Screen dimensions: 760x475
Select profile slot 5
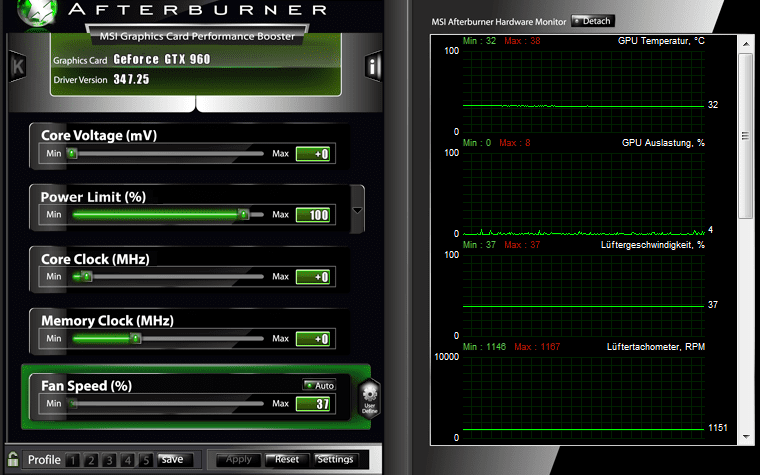(x=146, y=459)
